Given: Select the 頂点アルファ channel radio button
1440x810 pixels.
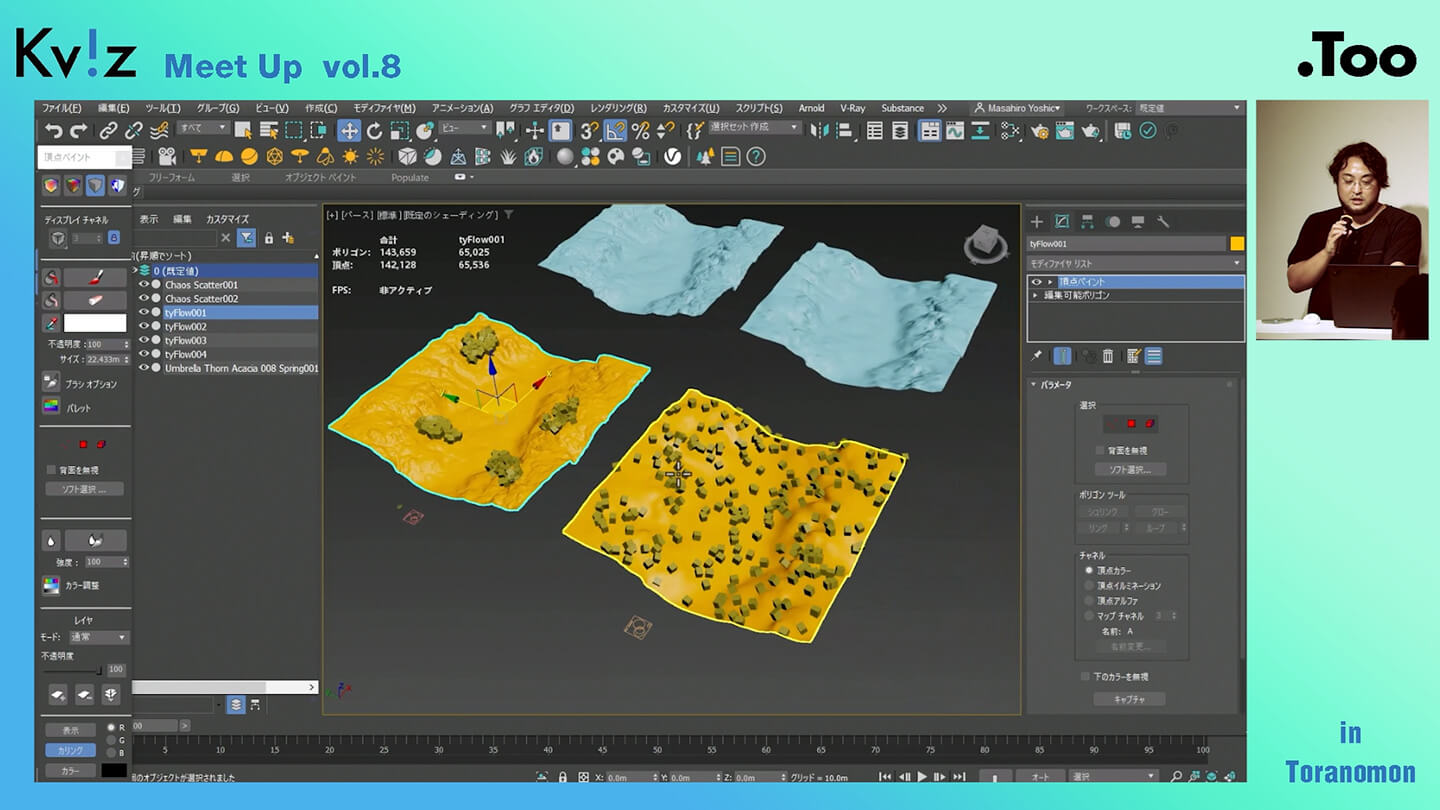Looking at the screenshot, I should (x=1089, y=601).
